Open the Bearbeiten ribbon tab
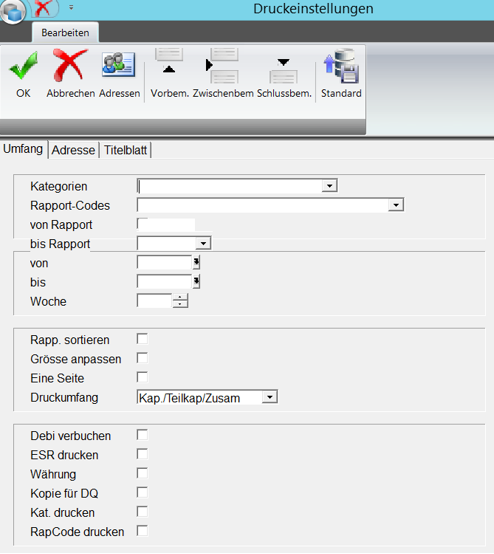The width and height of the screenshot is (494, 554). 65,33
